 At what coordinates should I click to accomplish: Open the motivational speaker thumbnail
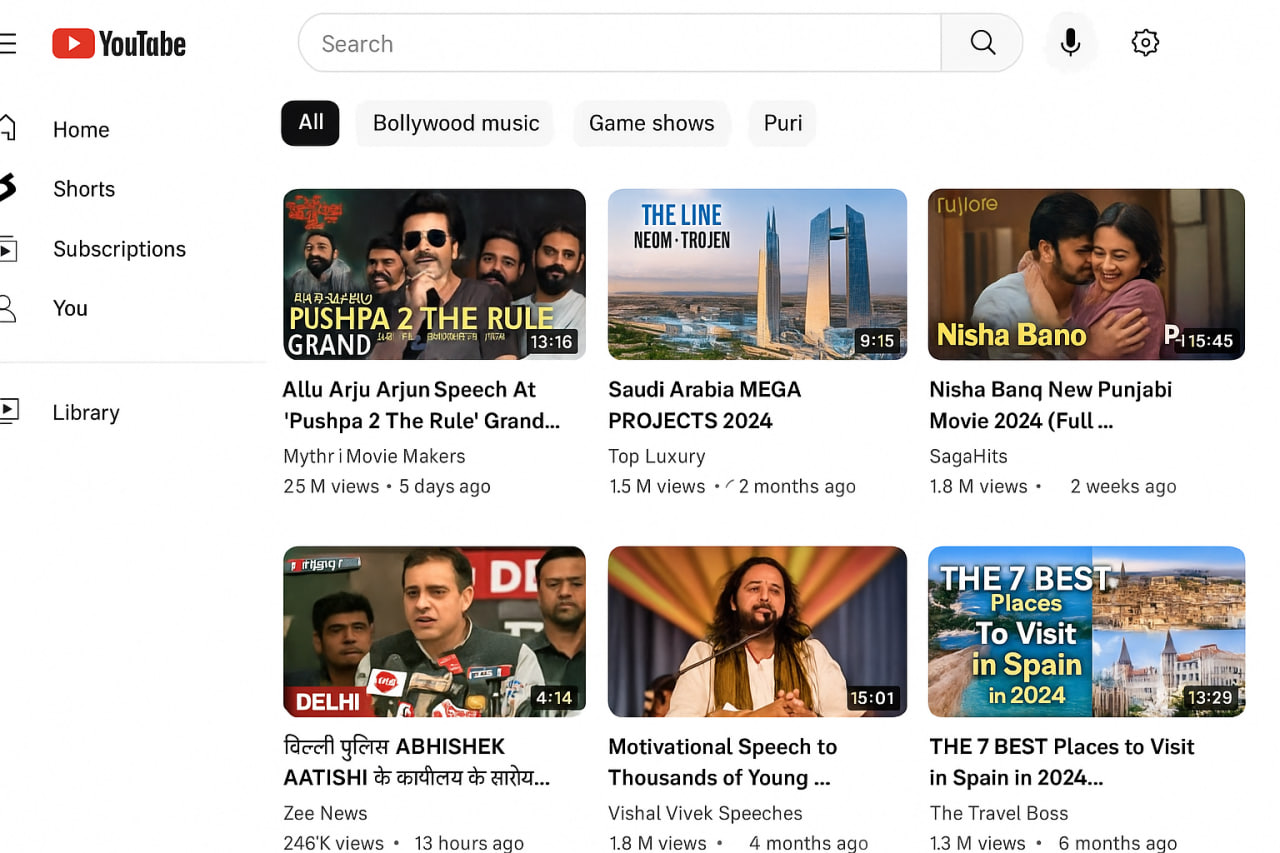pos(757,631)
